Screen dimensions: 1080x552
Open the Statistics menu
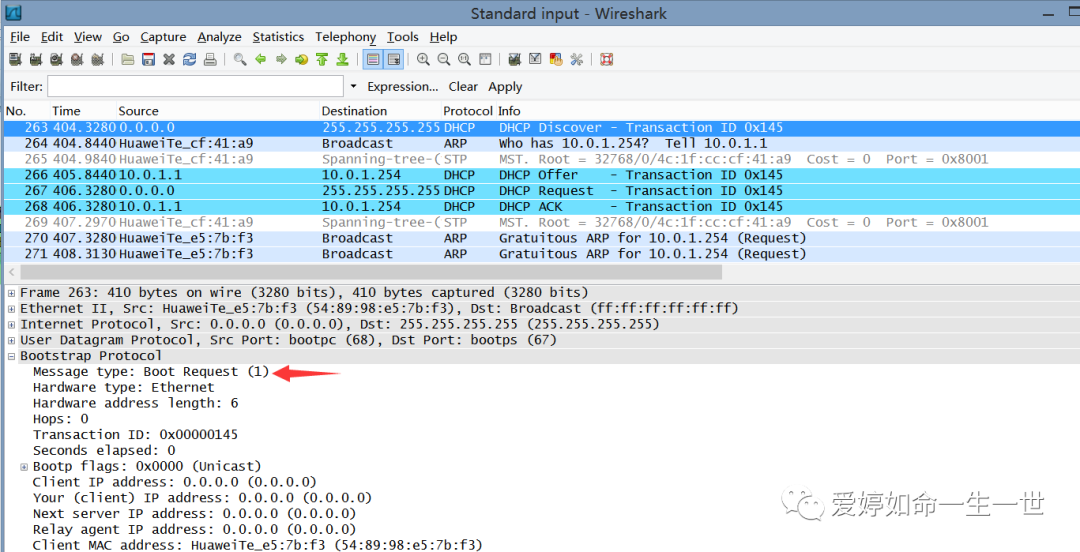pos(278,37)
